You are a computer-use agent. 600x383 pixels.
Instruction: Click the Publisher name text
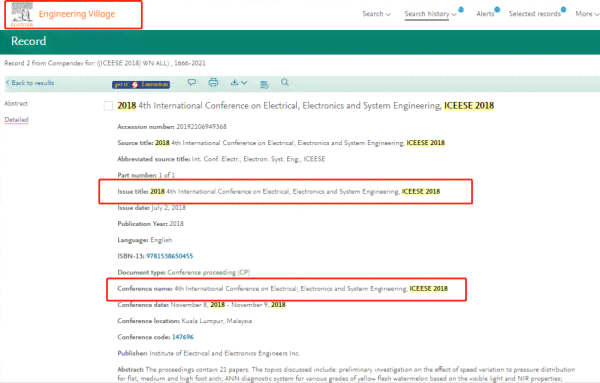tap(225, 353)
